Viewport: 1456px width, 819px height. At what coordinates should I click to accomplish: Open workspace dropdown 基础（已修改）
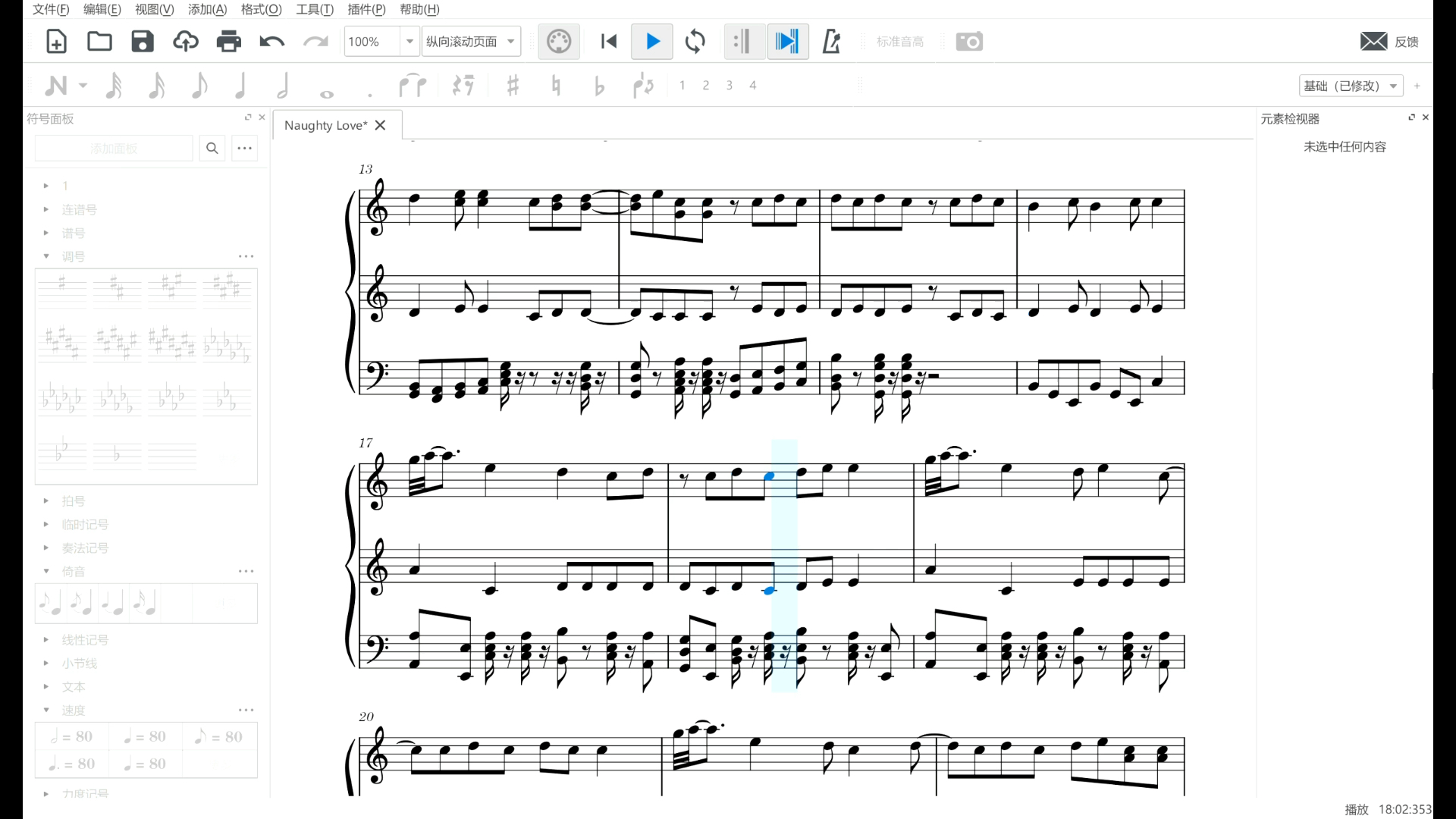[x=1351, y=86]
